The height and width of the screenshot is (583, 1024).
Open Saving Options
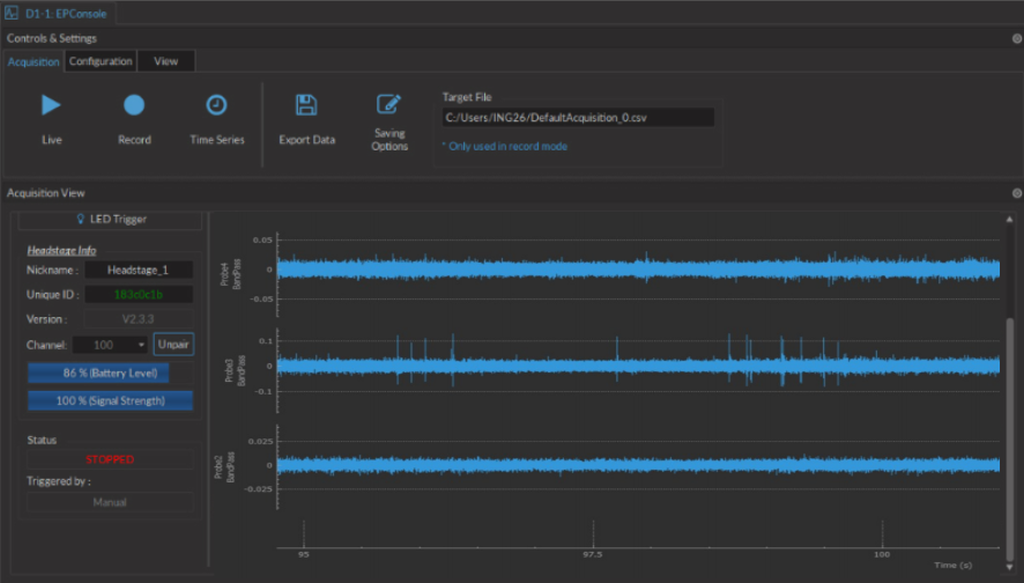coord(389,106)
